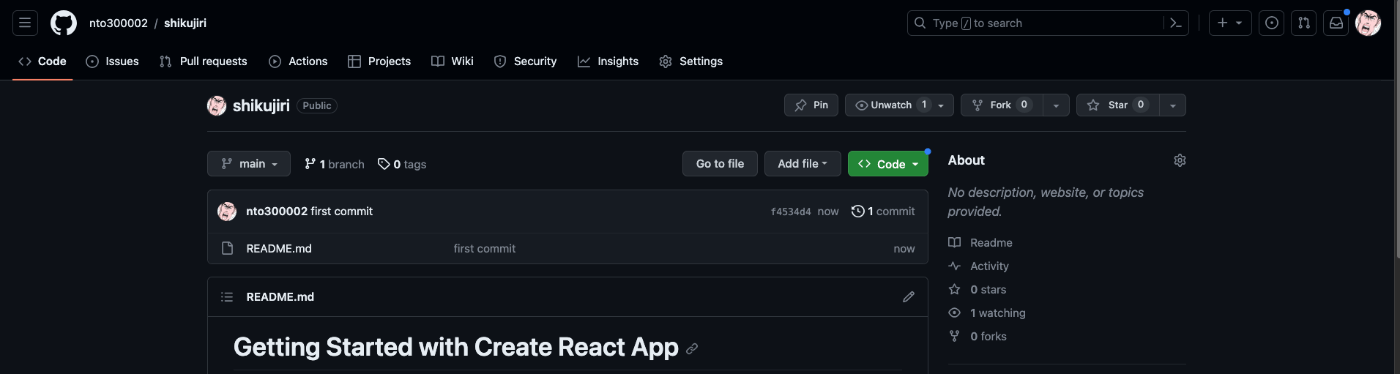
Task: View the 0 tags link
Action: pos(402,164)
